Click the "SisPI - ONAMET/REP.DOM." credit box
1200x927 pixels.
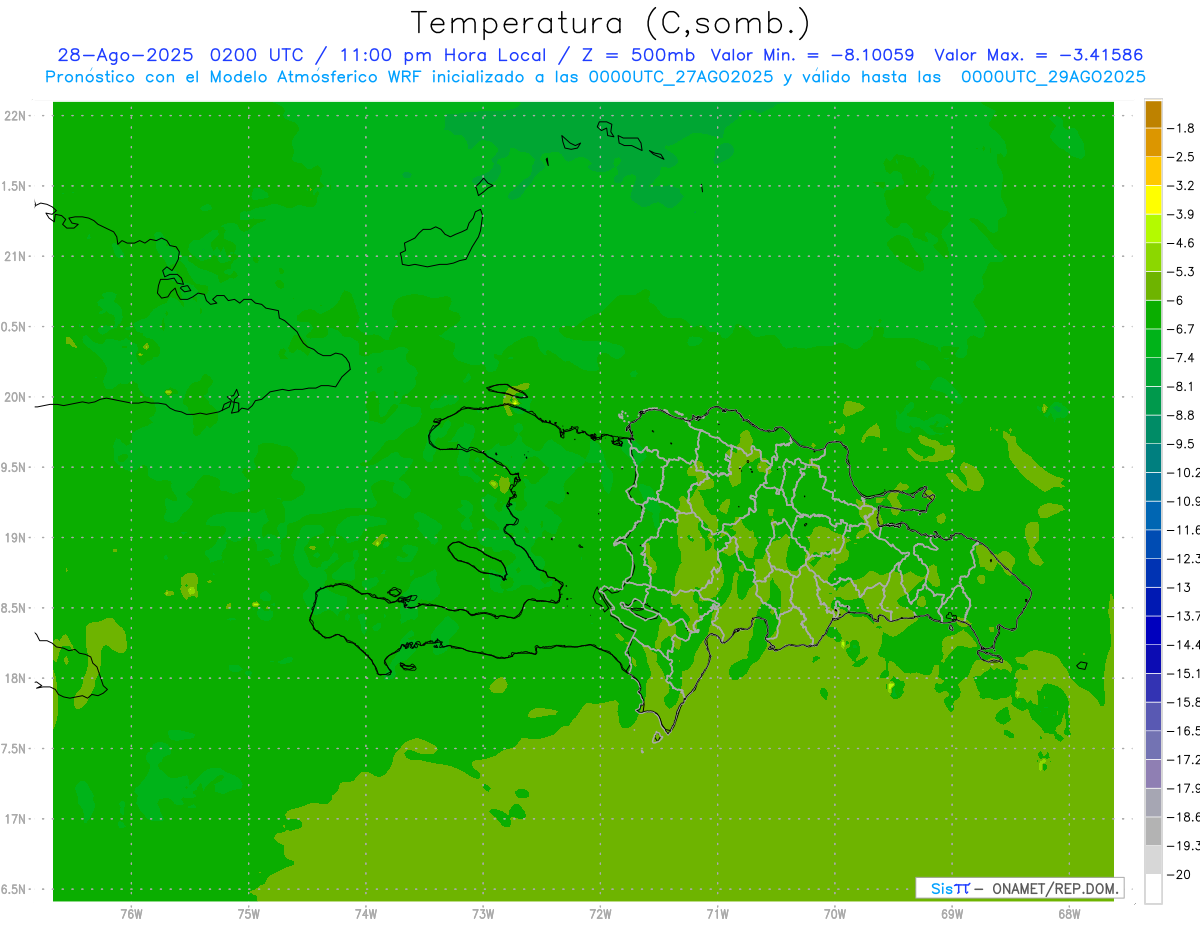(x=1019, y=888)
